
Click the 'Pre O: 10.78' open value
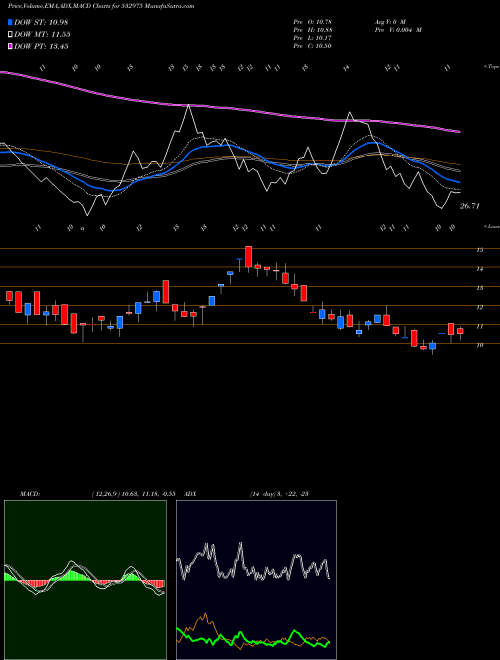pyautogui.click(x=313, y=21)
